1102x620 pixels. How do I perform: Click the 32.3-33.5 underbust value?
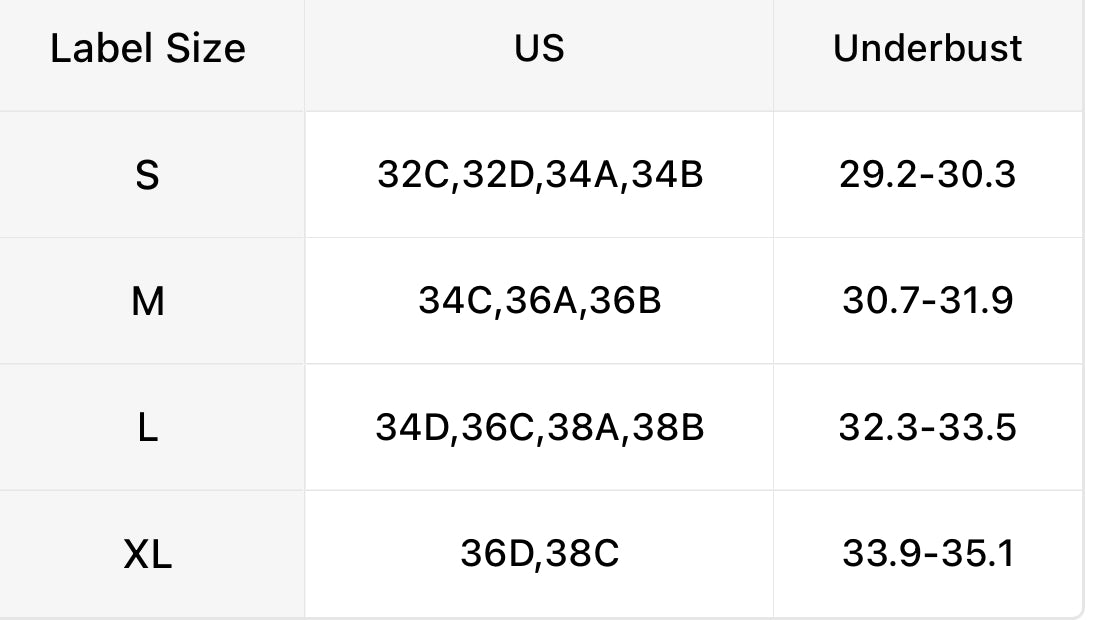click(927, 428)
